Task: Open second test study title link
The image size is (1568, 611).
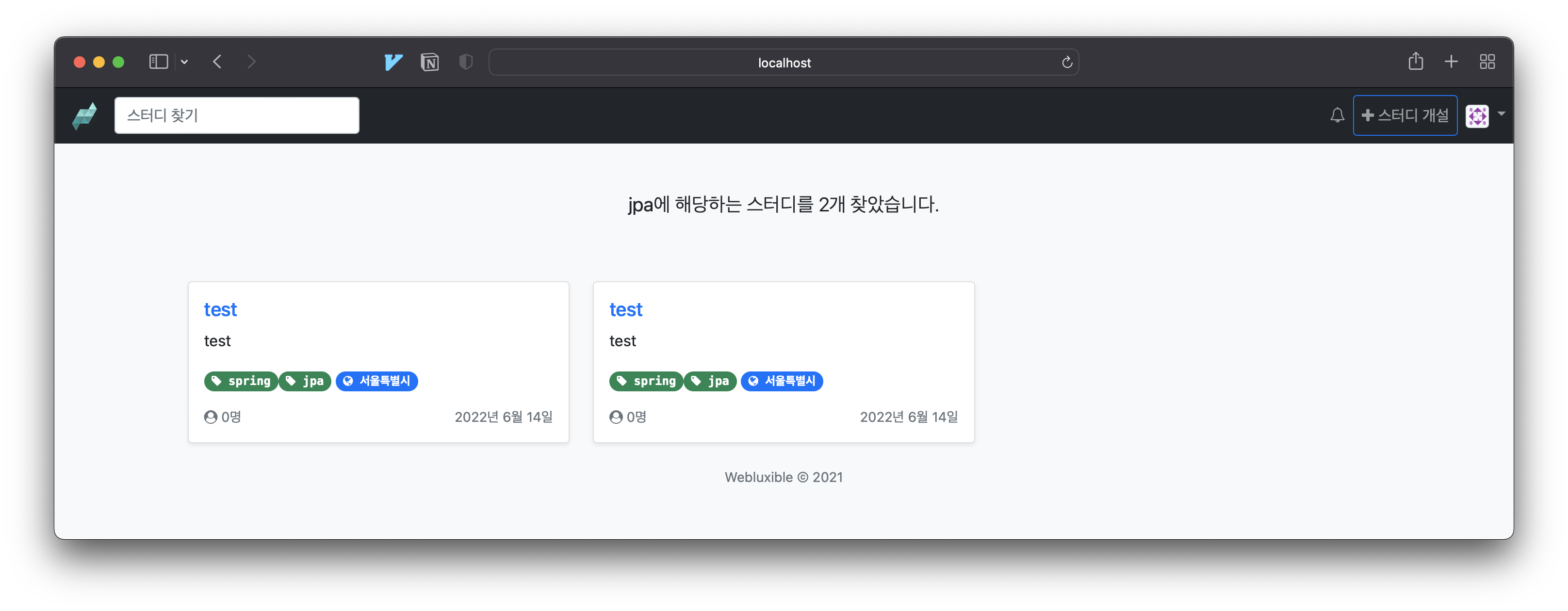Action: pyautogui.click(x=626, y=310)
